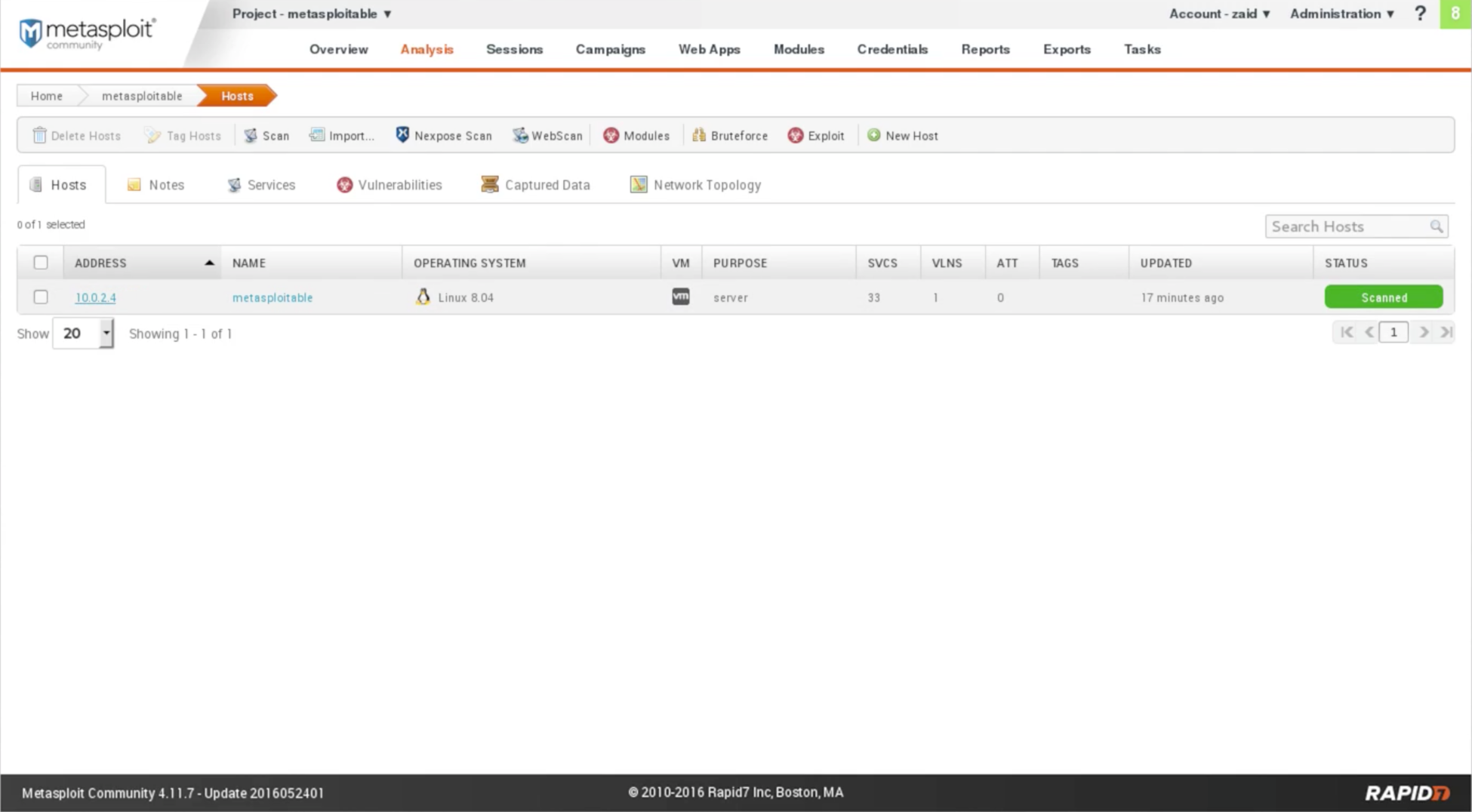This screenshot has height=812, width=1472.
Task: Click the Exploit icon
Action: [796, 135]
